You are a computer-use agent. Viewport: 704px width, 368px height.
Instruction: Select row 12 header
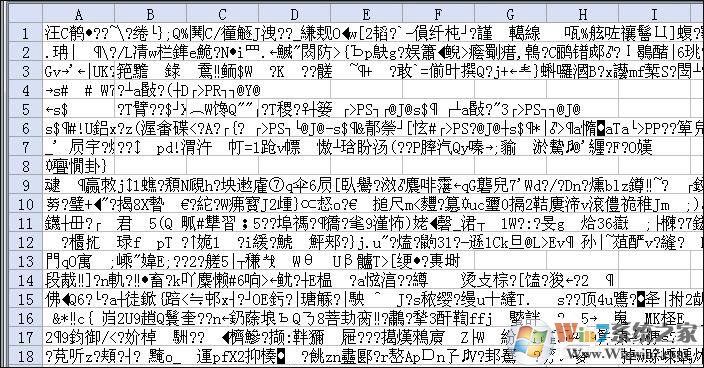tap(26, 242)
